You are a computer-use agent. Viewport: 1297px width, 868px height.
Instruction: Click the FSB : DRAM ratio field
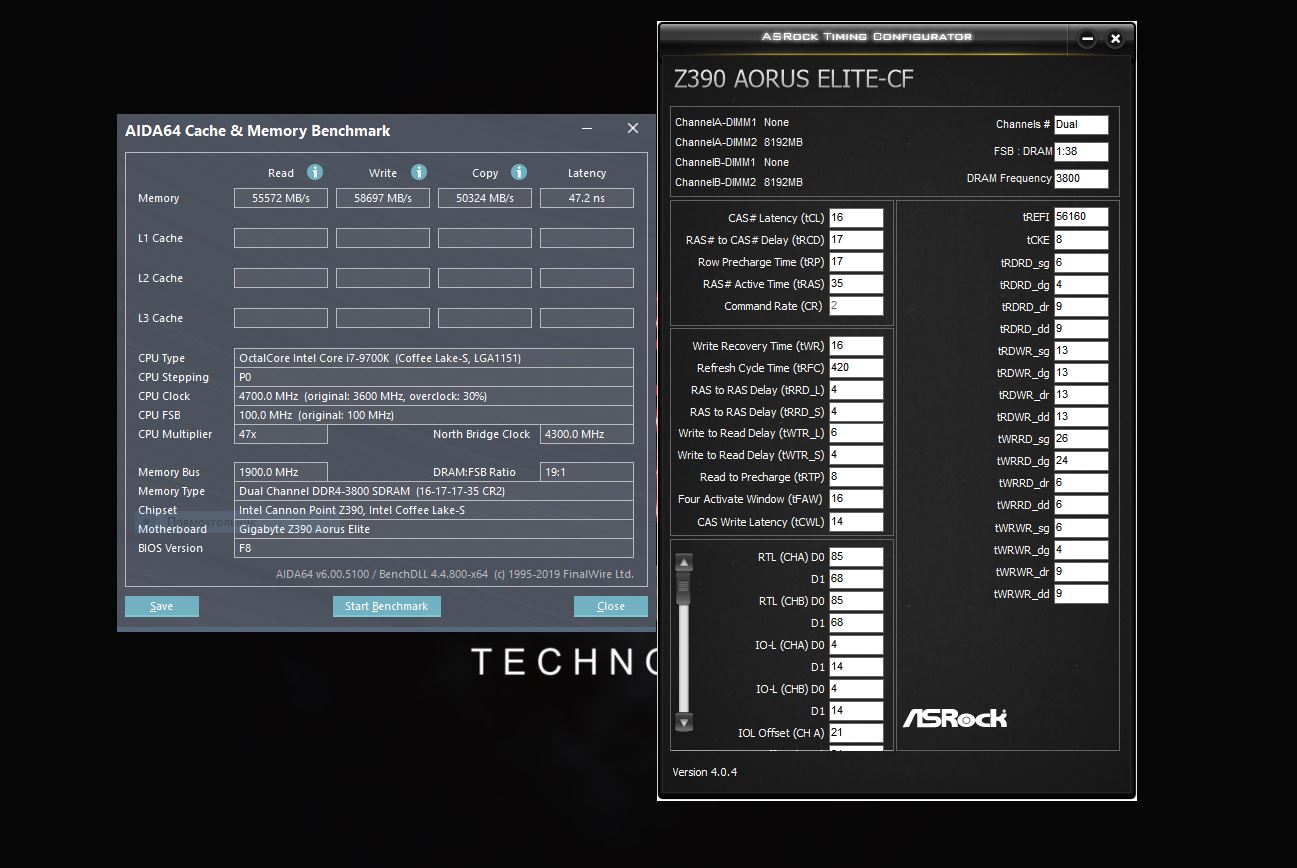(x=1081, y=152)
